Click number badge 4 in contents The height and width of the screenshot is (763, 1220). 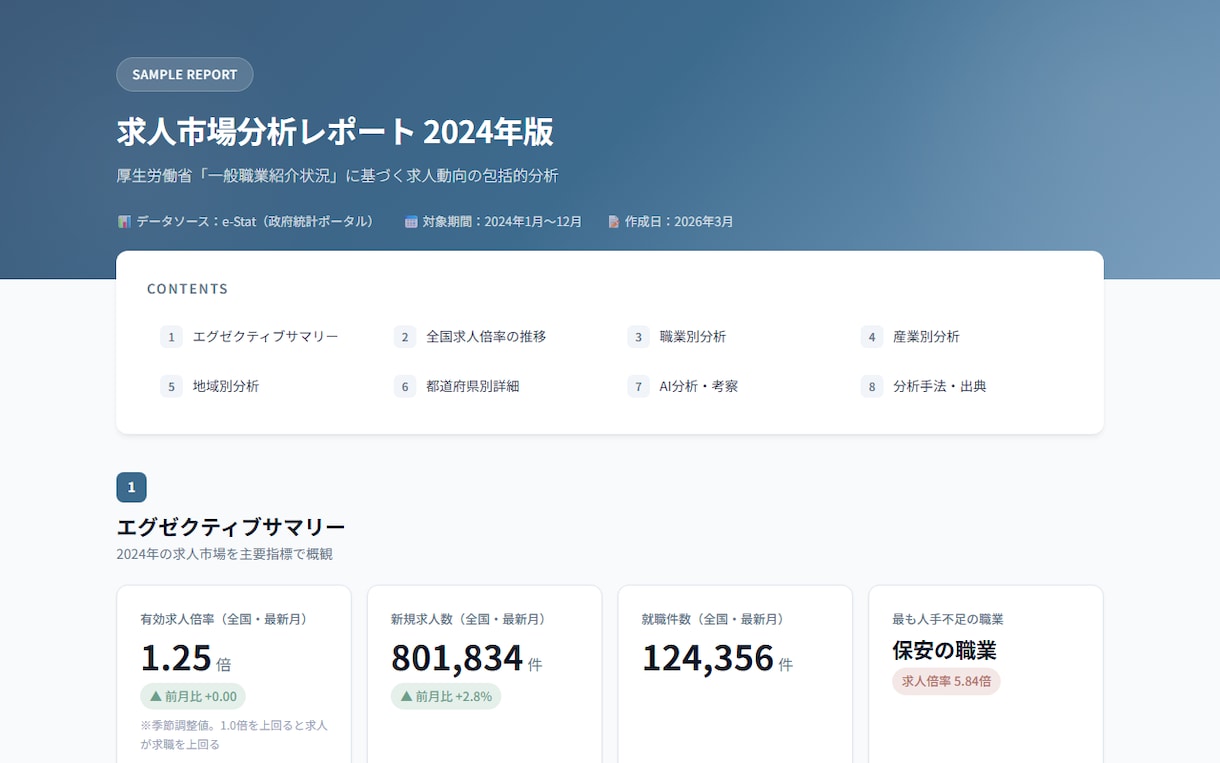click(x=872, y=337)
